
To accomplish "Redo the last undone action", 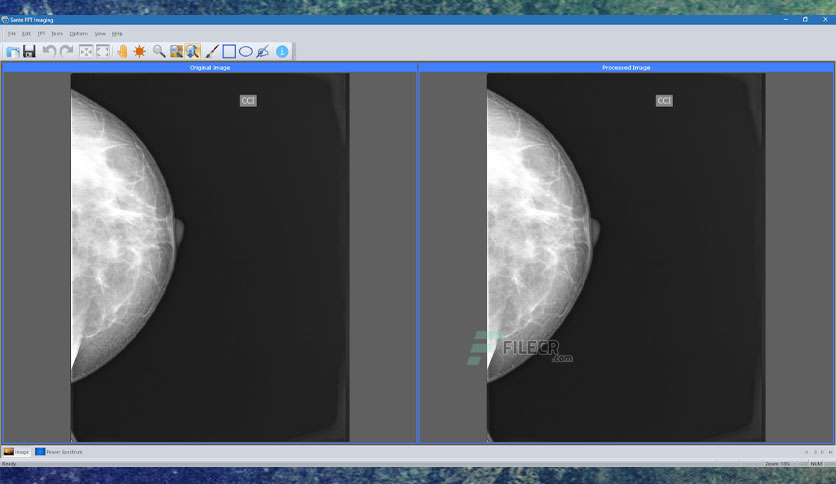I will click(67, 51).
